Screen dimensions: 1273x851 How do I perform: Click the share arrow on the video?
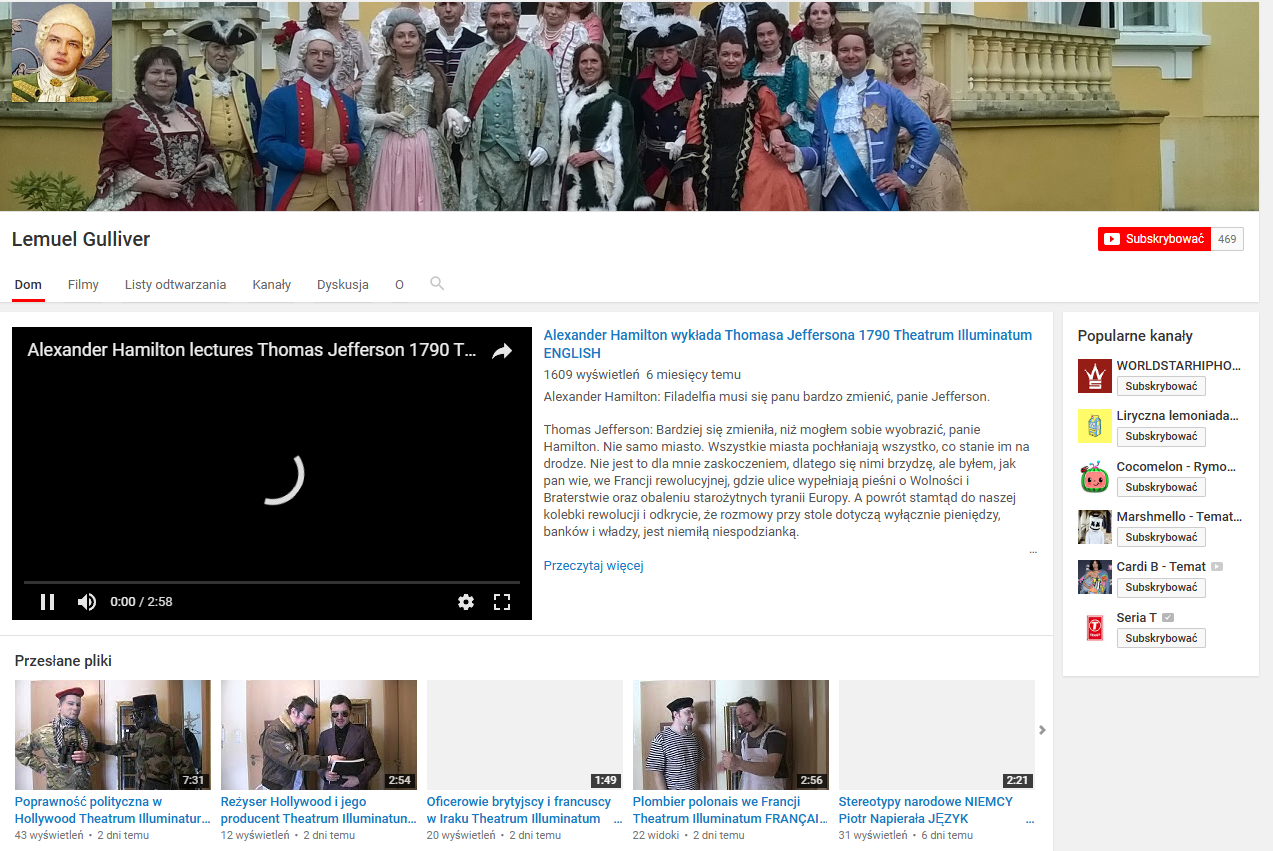(502, 351)
